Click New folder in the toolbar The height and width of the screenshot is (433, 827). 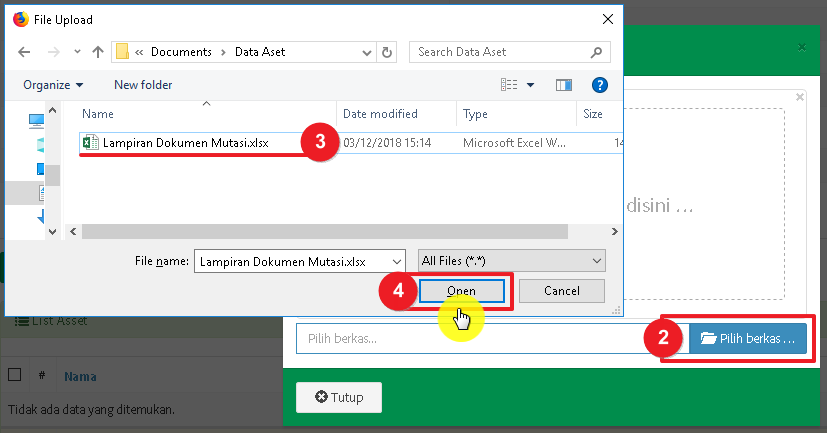point(143,85)
